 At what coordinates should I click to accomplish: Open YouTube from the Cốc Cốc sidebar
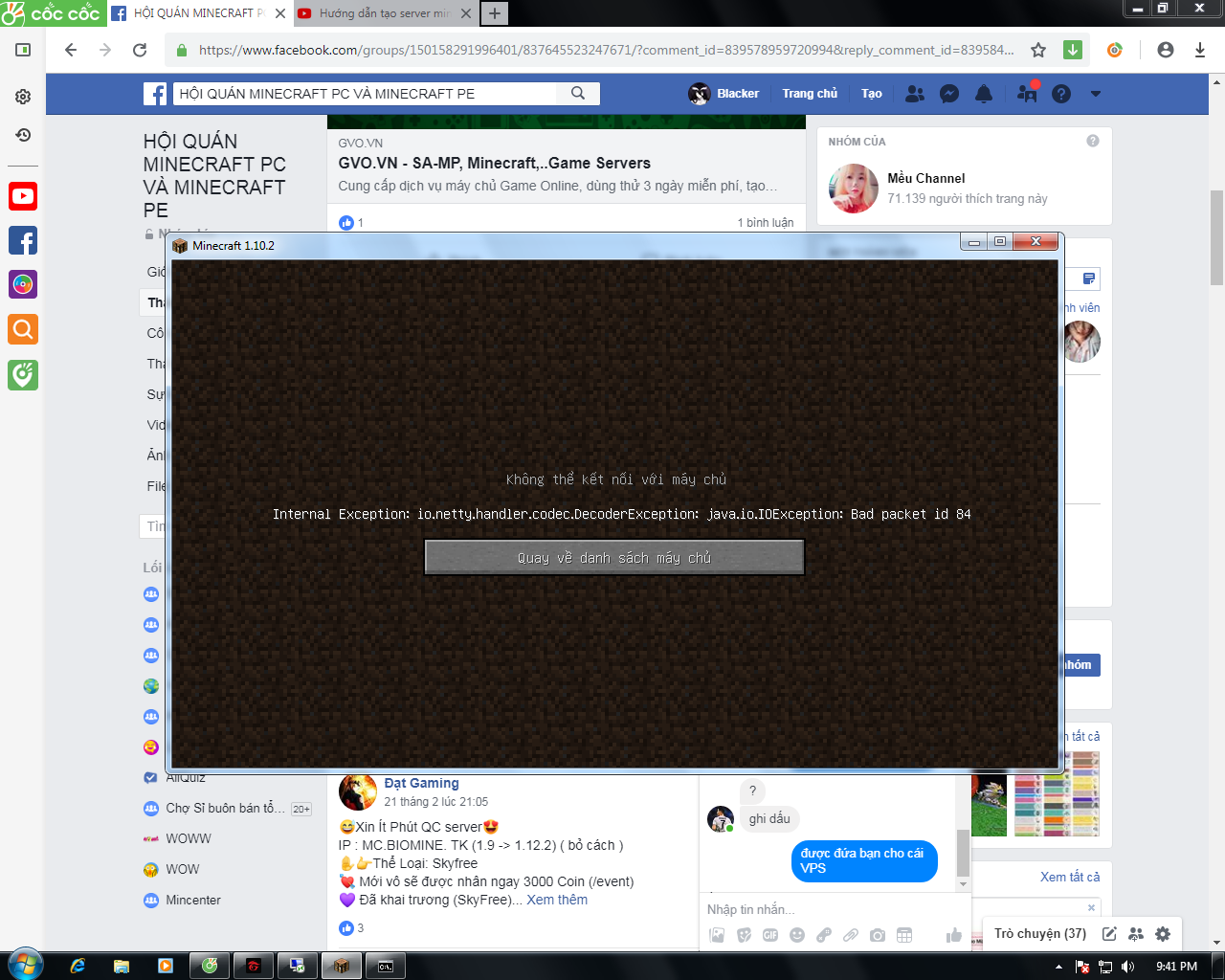pos(22,196)
